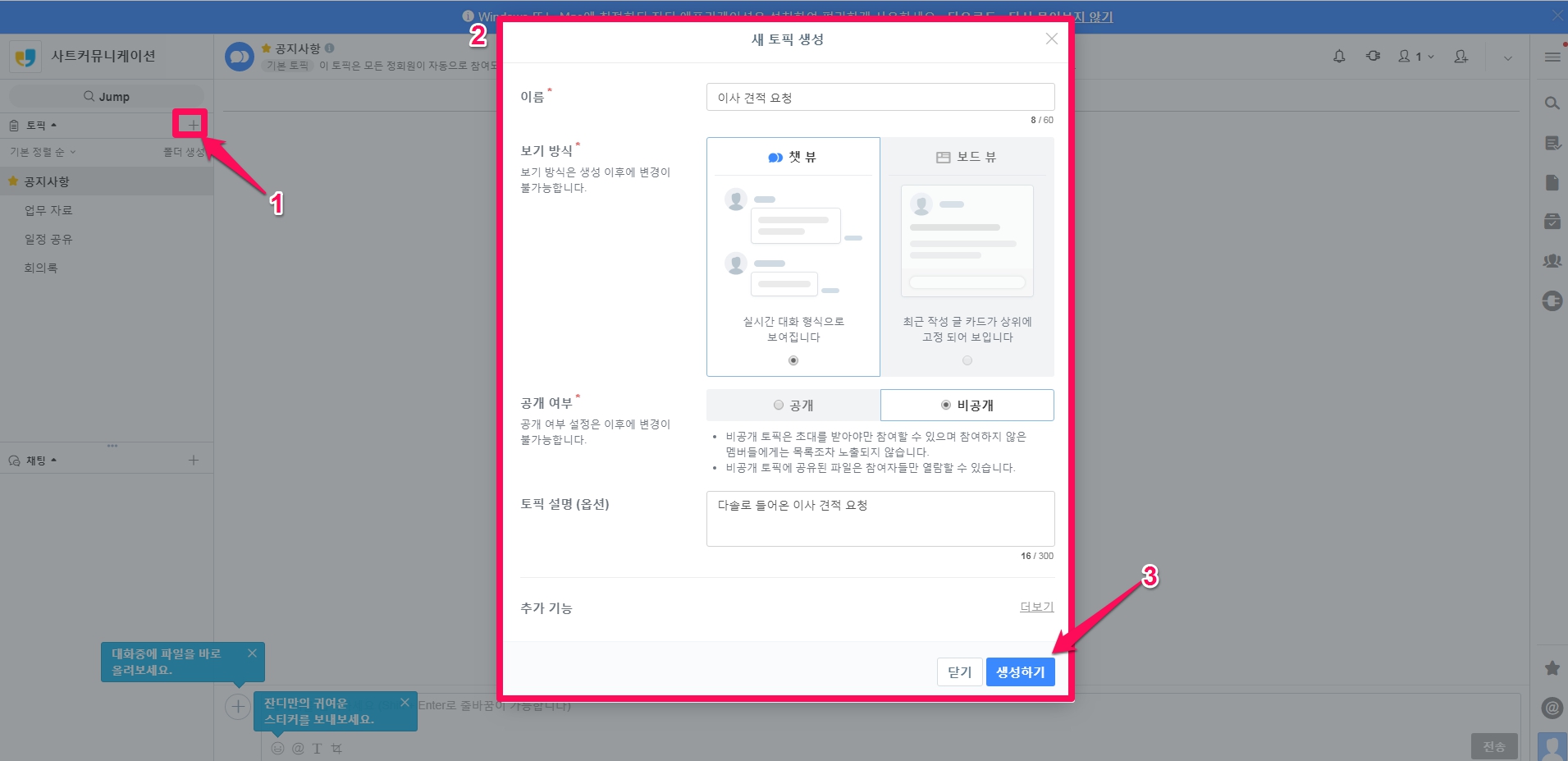Open the starred items icon in right sidebar
This screenshot has width=1568, height=761.
coord(1552,668)
